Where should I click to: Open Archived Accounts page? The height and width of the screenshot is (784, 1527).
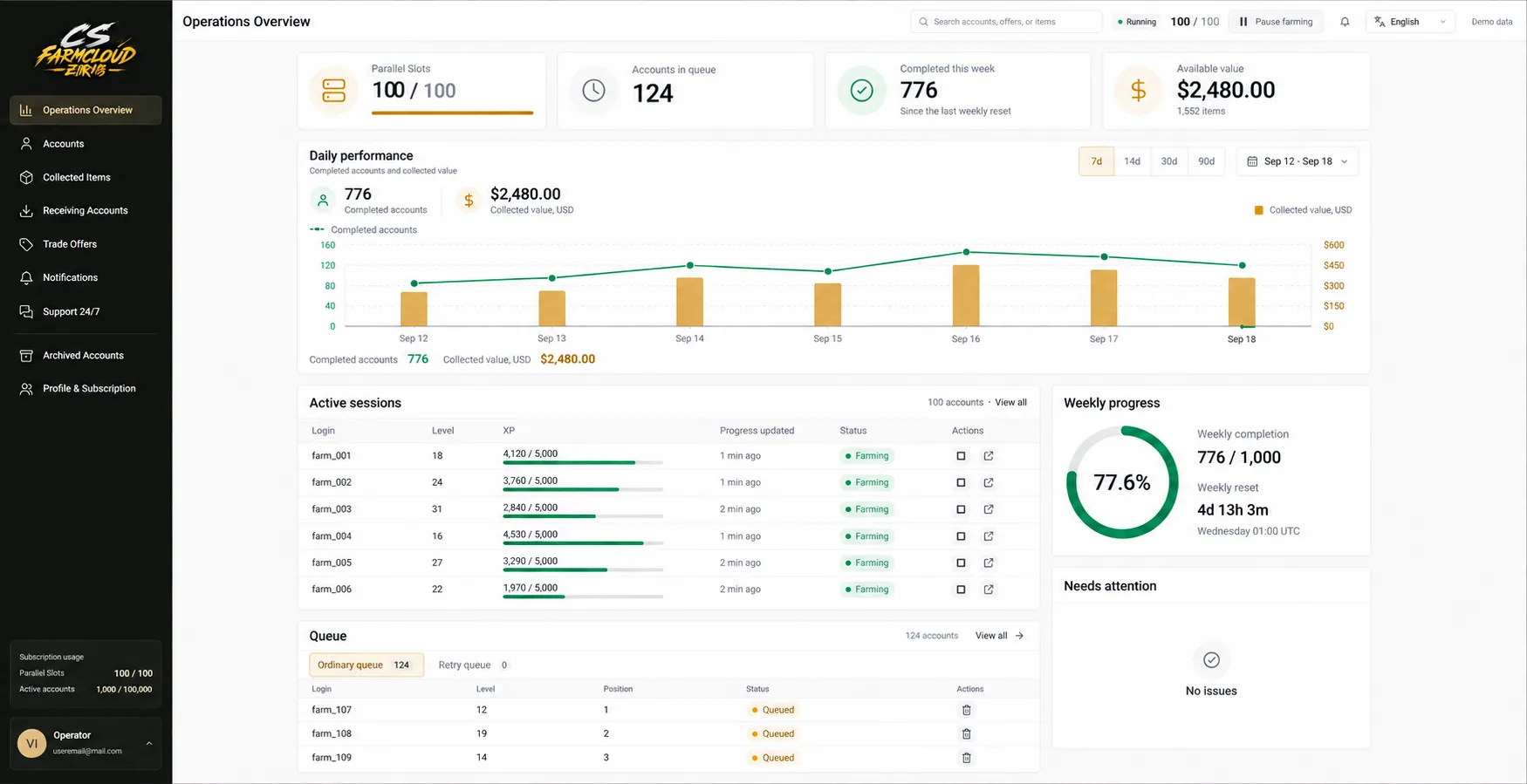[86, 356]
